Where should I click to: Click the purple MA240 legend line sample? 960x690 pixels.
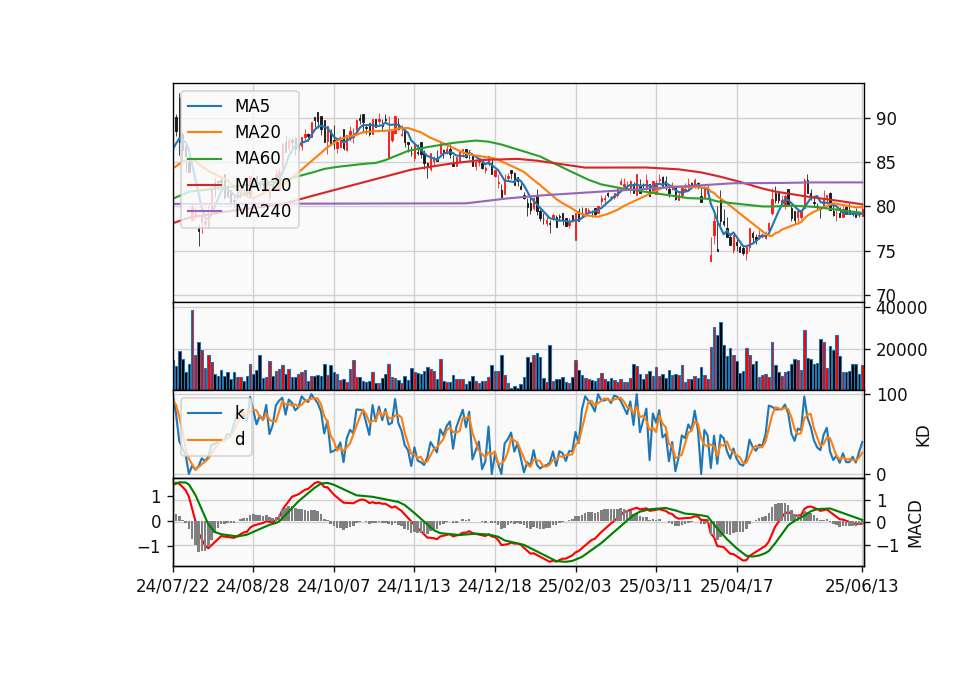[x=204, y=211]
